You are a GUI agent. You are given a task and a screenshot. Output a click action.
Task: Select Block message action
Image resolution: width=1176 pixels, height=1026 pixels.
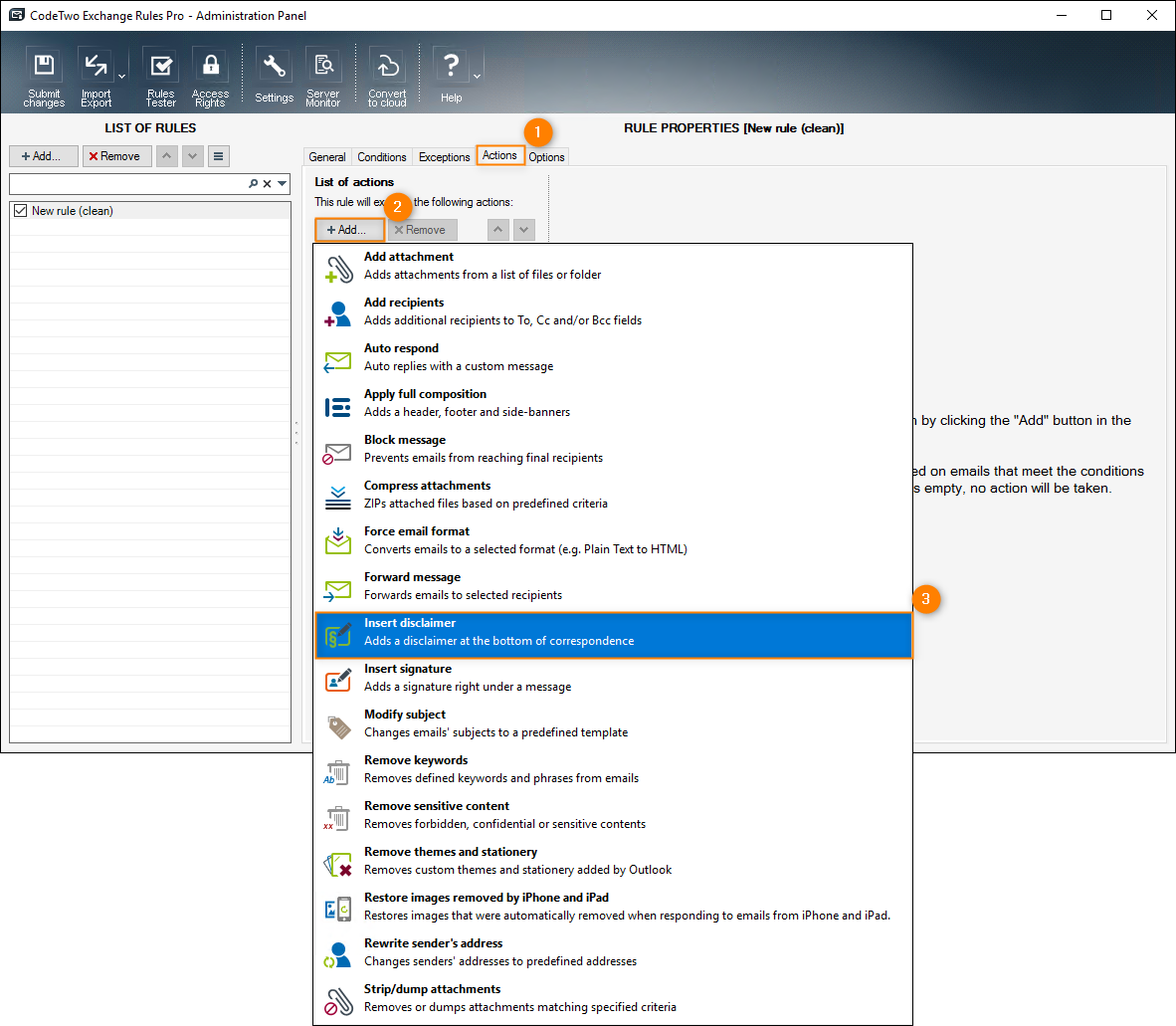[x=613, y=449]
